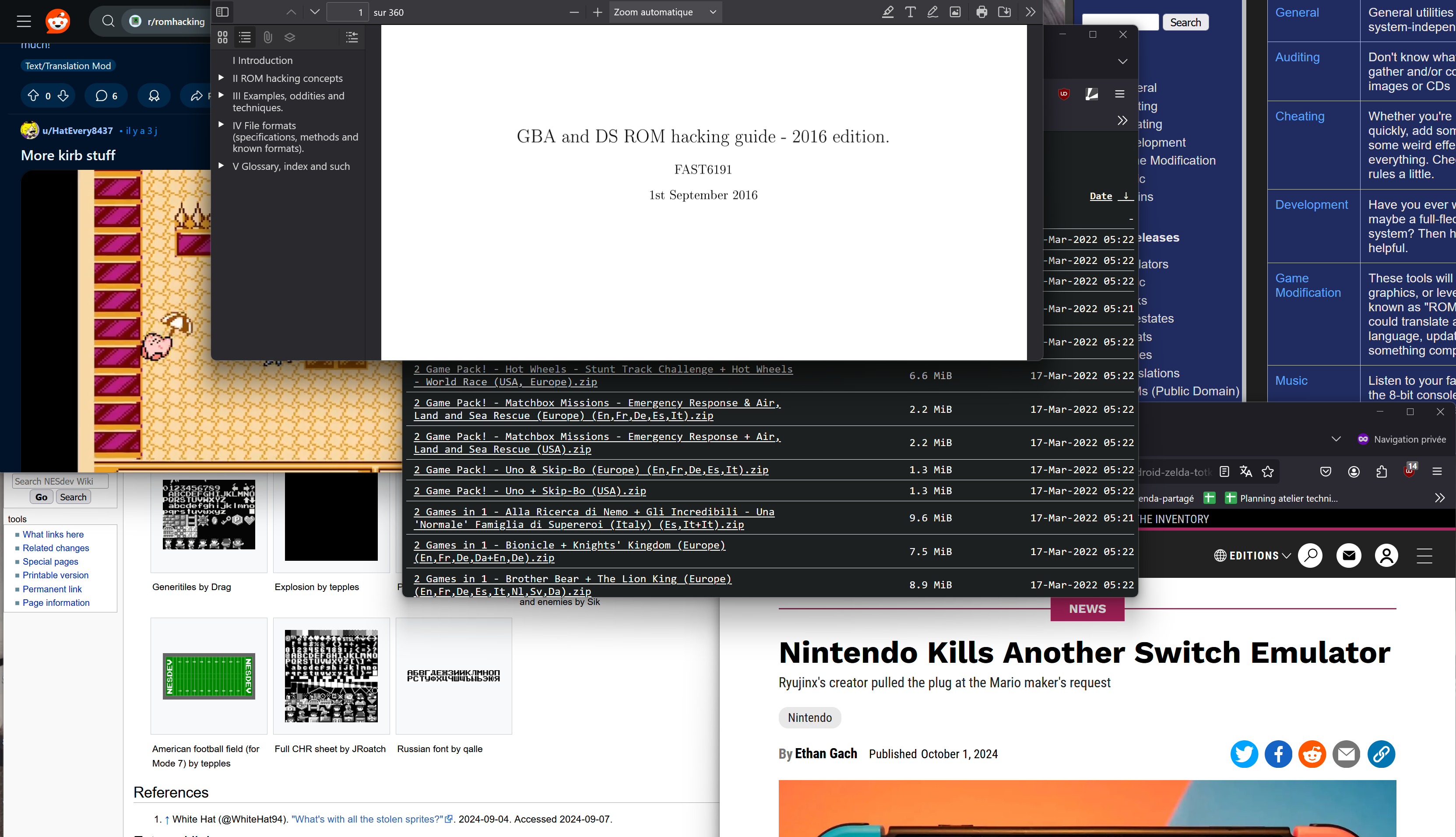Open I Introduction outline entry
The width and height of the screenshot is (1456, 837).
point(263,60)
